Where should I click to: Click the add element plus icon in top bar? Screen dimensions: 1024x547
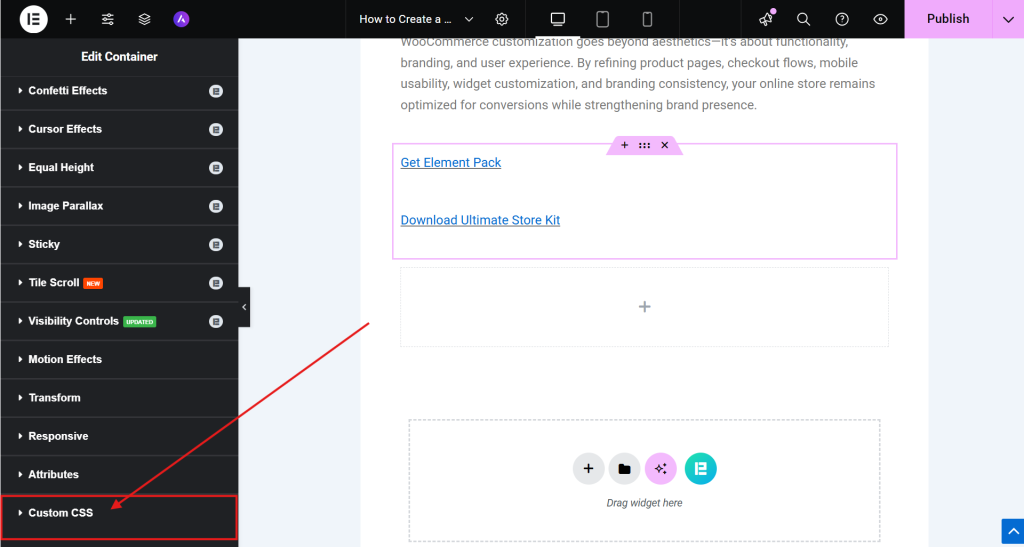(71, 19)
